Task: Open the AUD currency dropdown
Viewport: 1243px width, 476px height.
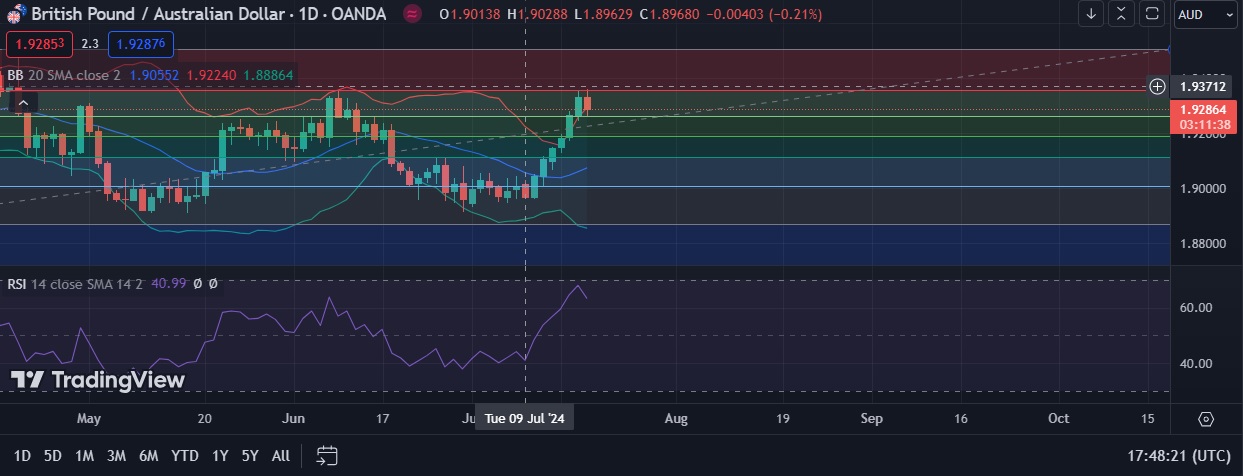Action: (1203, 14)
